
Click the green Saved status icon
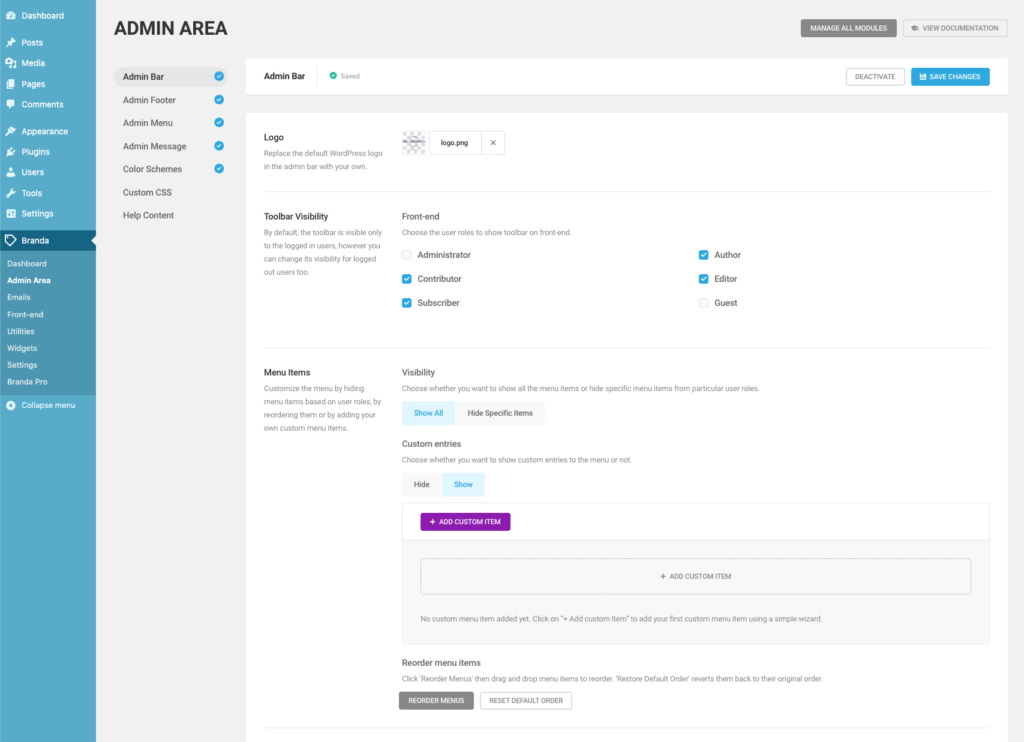(x=333, y=76)
